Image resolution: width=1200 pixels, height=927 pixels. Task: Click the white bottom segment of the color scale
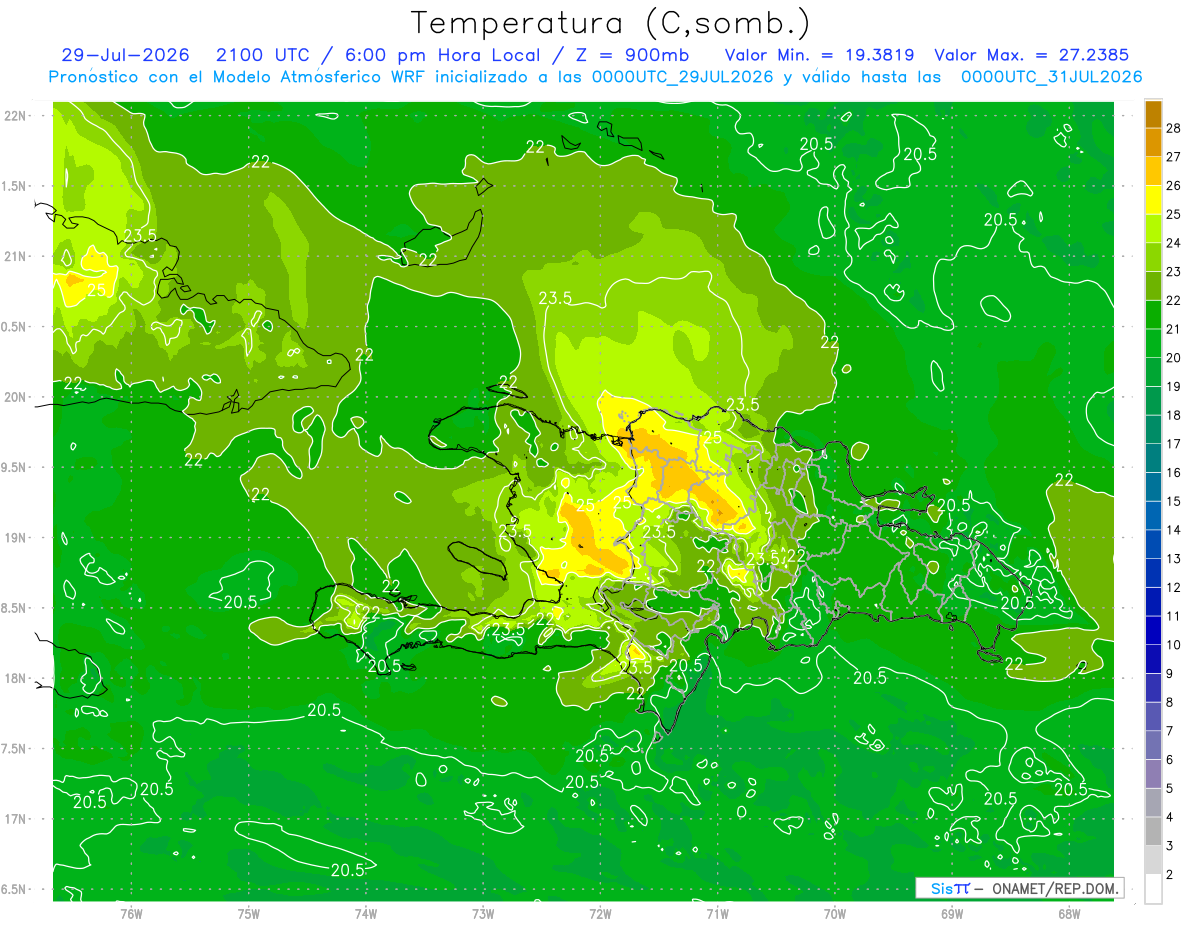coord(1153,888)
